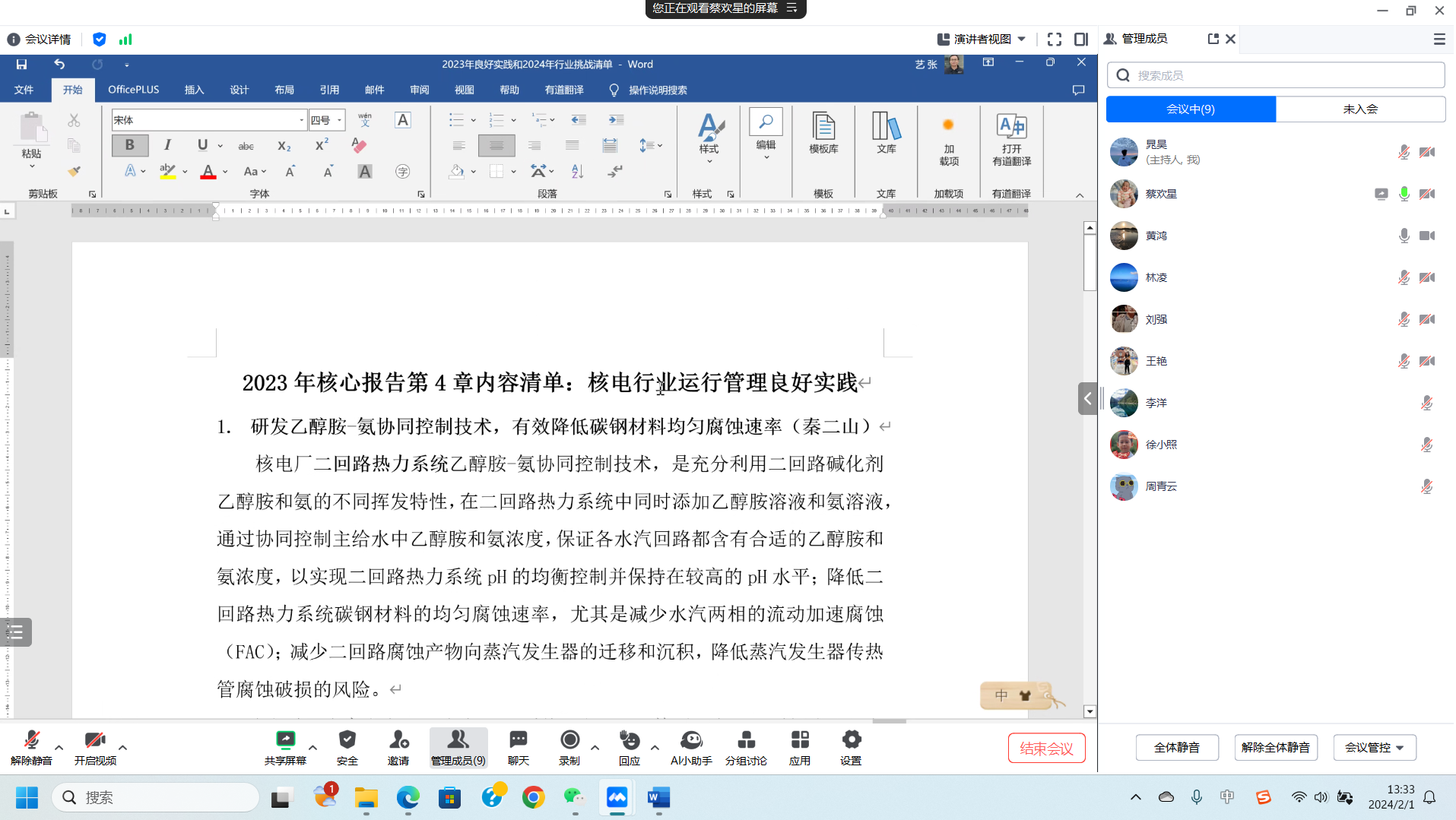Screen dimensions: 1456x820
Task: Click the 全体静音 button
Action: [x=1176, y=747]
